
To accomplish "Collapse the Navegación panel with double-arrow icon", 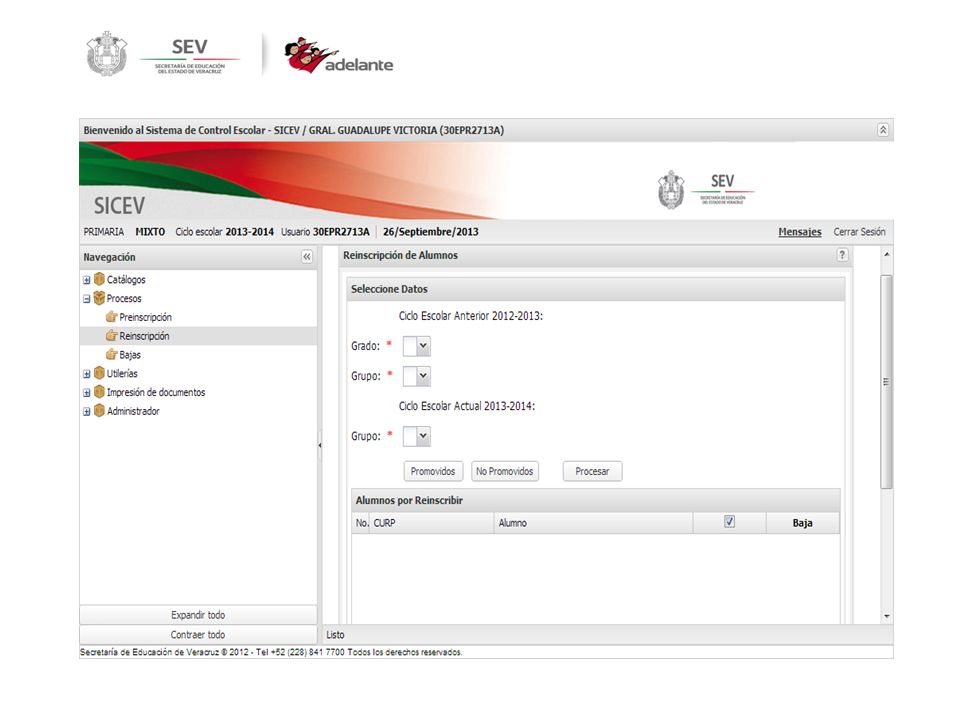I will coord(307,257).
